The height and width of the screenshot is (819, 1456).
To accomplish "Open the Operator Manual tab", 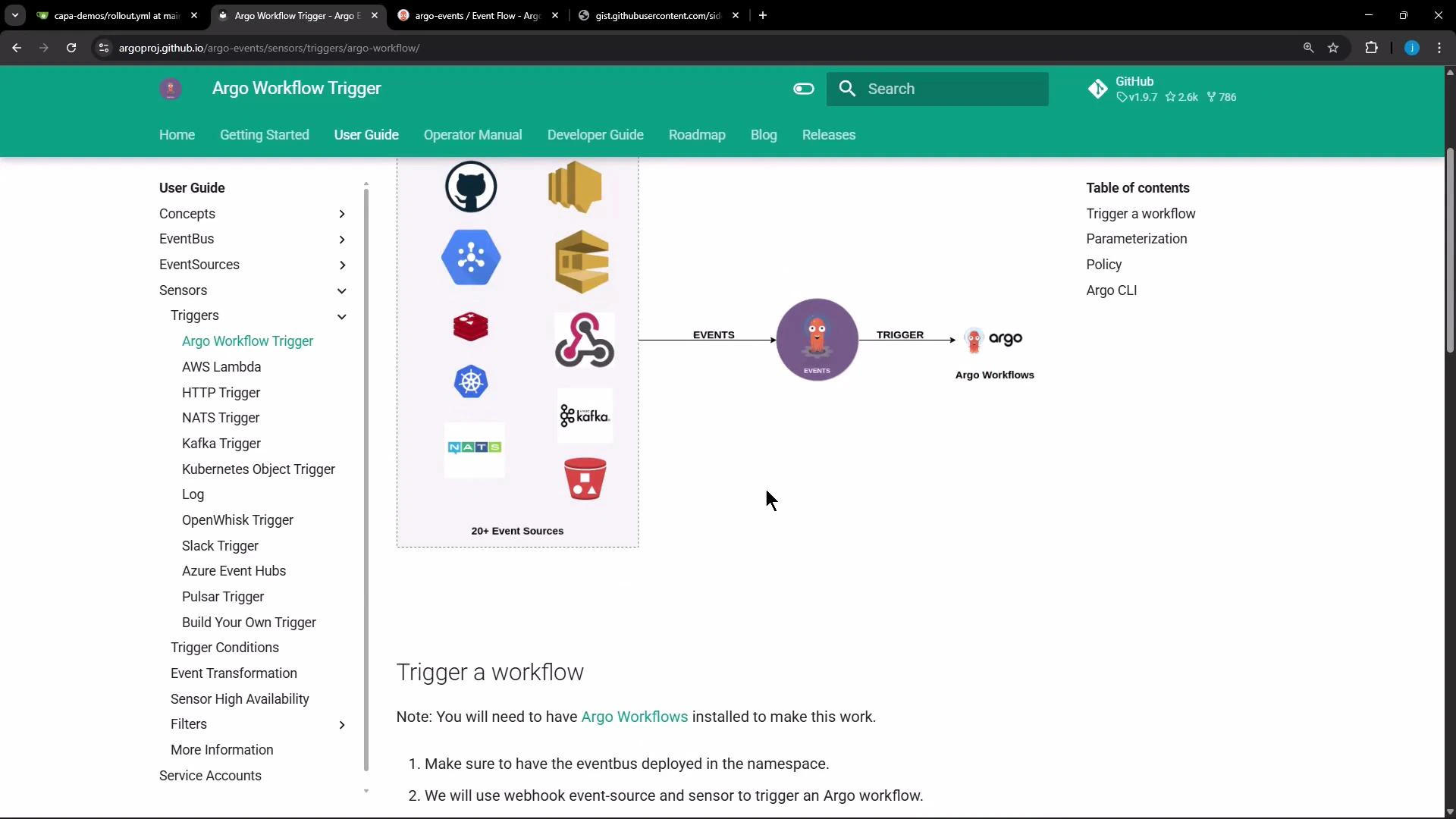I will click(472, 135).
